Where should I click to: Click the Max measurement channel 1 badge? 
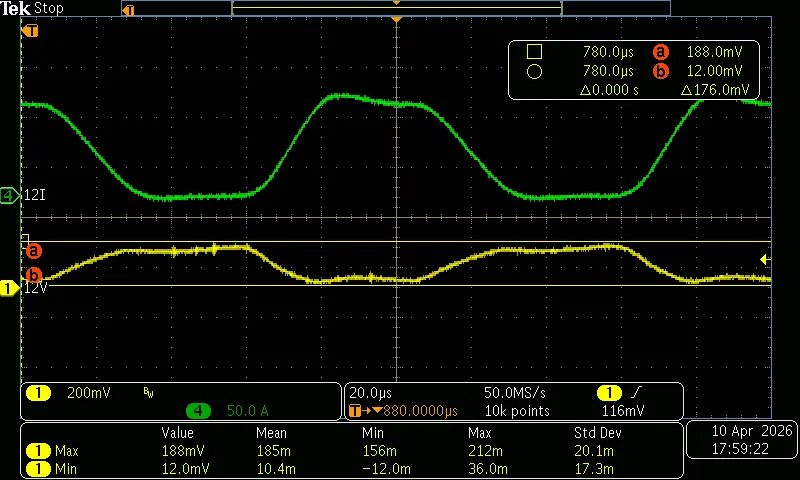coord(38,451)
